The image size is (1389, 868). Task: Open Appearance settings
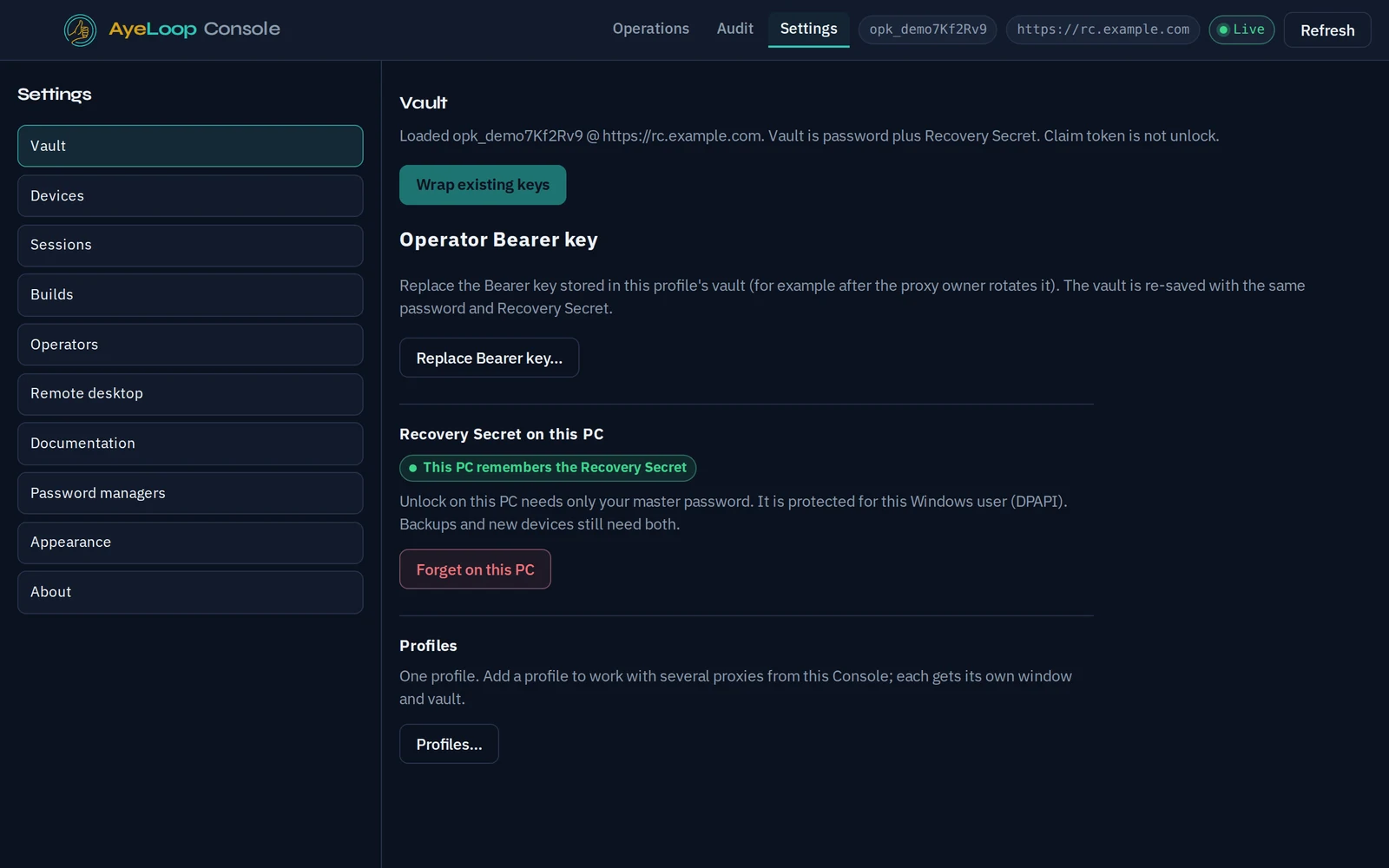190,542
